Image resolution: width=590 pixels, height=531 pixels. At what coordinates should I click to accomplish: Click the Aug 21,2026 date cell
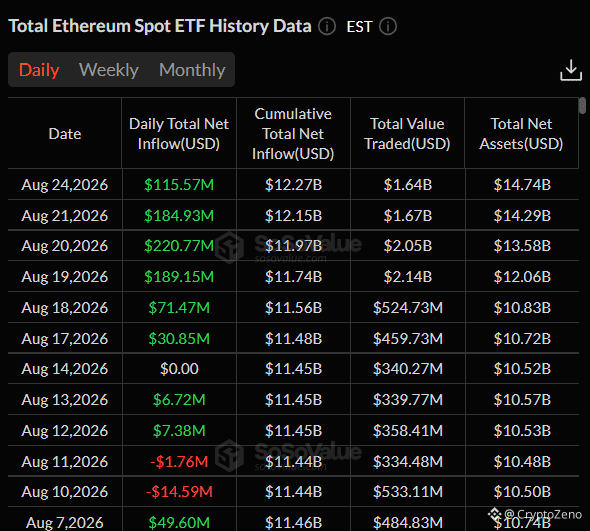65,216
